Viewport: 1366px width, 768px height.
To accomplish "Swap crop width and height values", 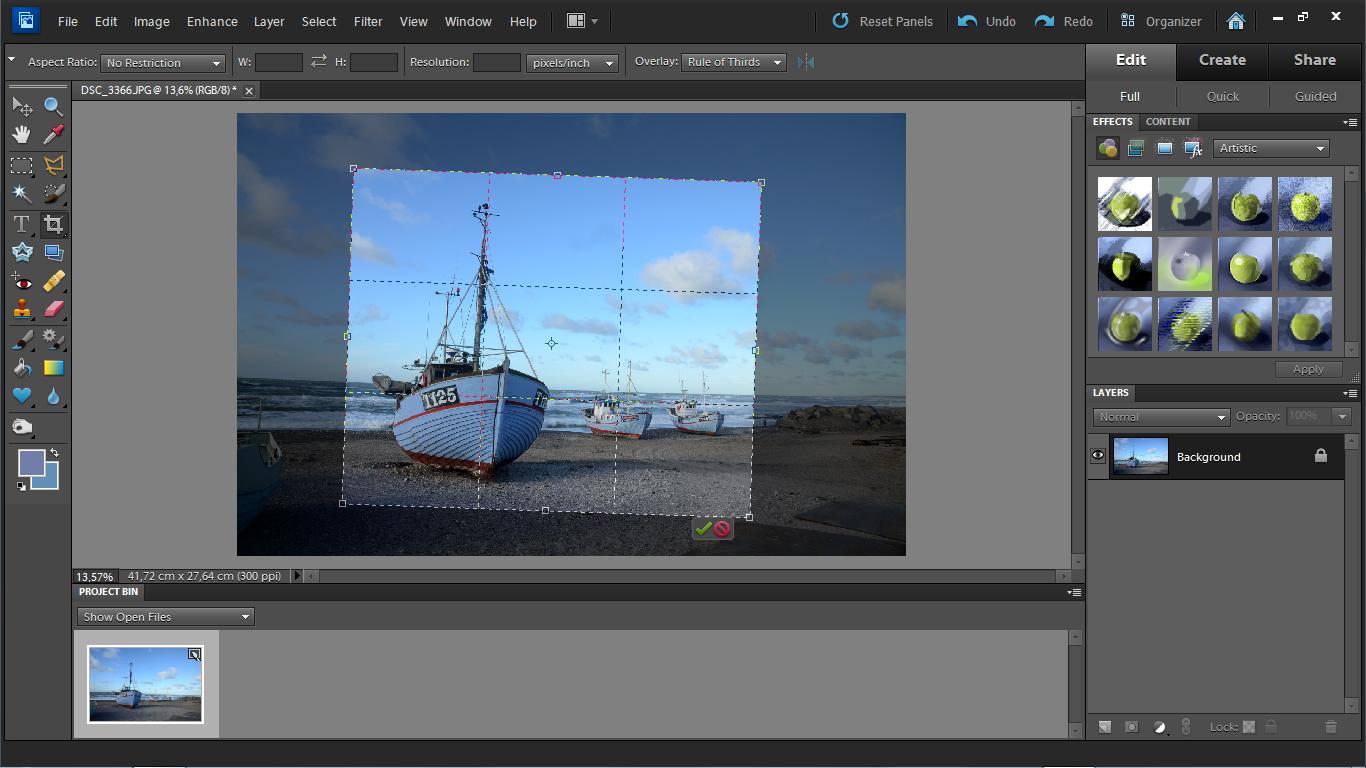I will pos(319,62).
